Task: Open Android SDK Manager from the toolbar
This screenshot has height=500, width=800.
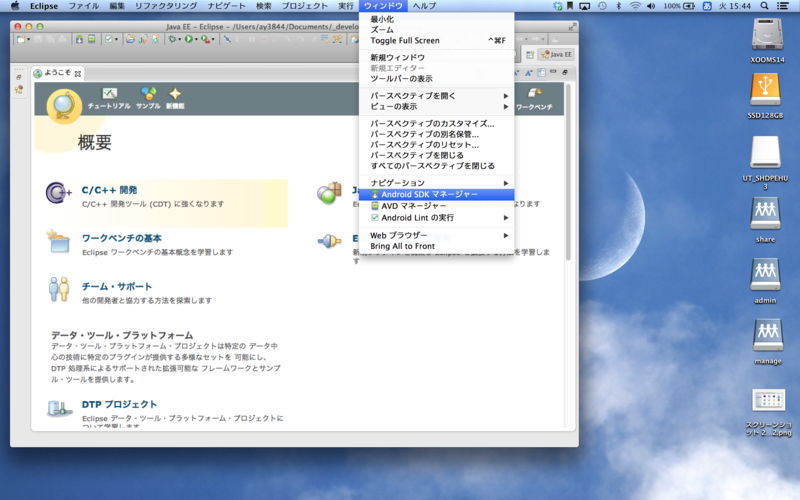Action: pos(80,39)
